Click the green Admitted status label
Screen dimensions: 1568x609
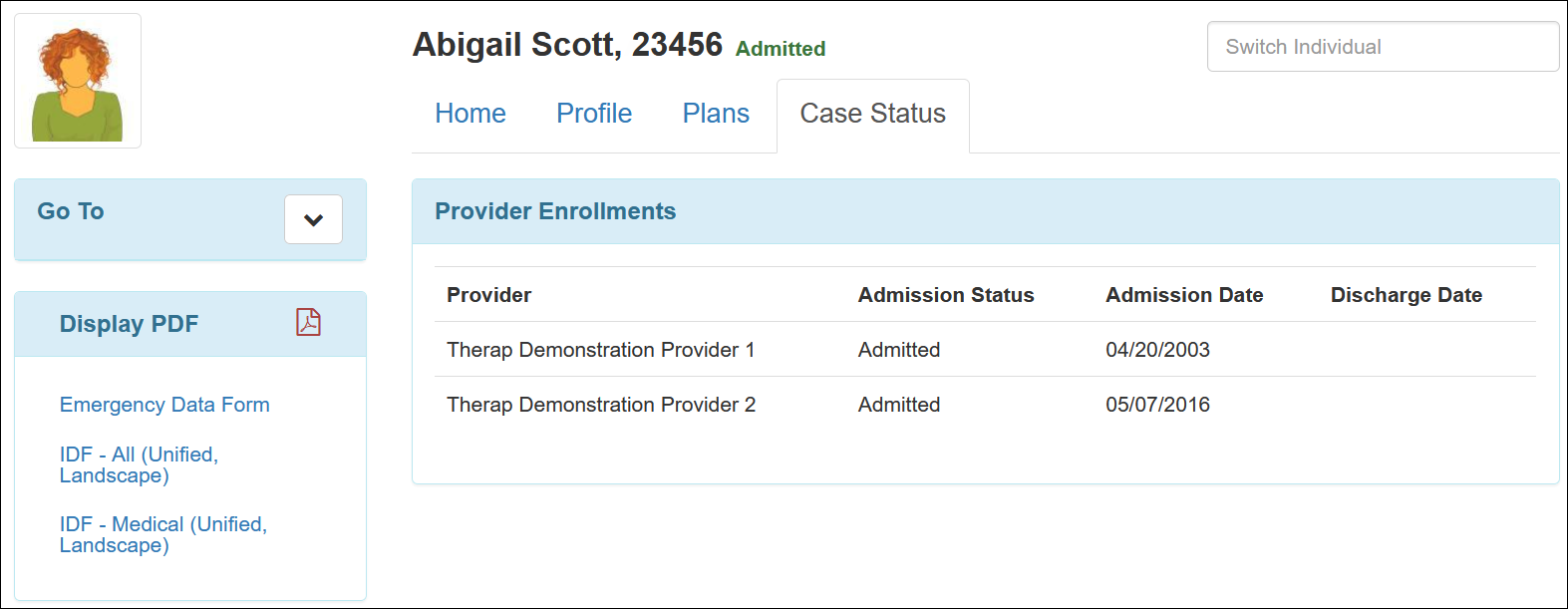781,49
